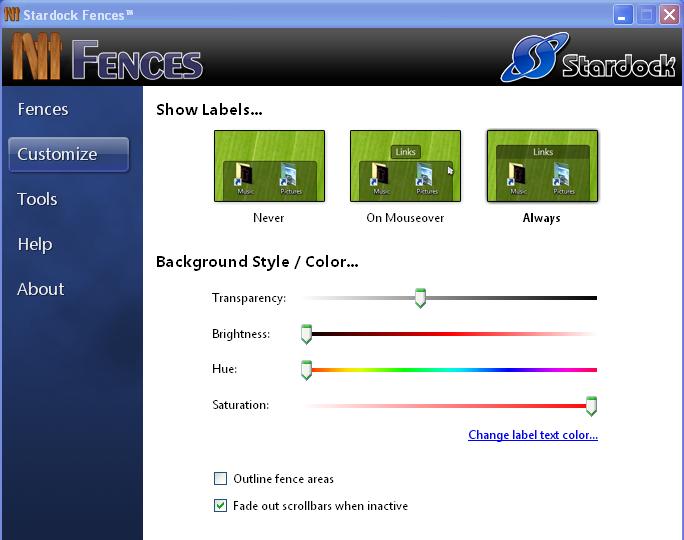Choose the Never show labels thumbnail

269,166
